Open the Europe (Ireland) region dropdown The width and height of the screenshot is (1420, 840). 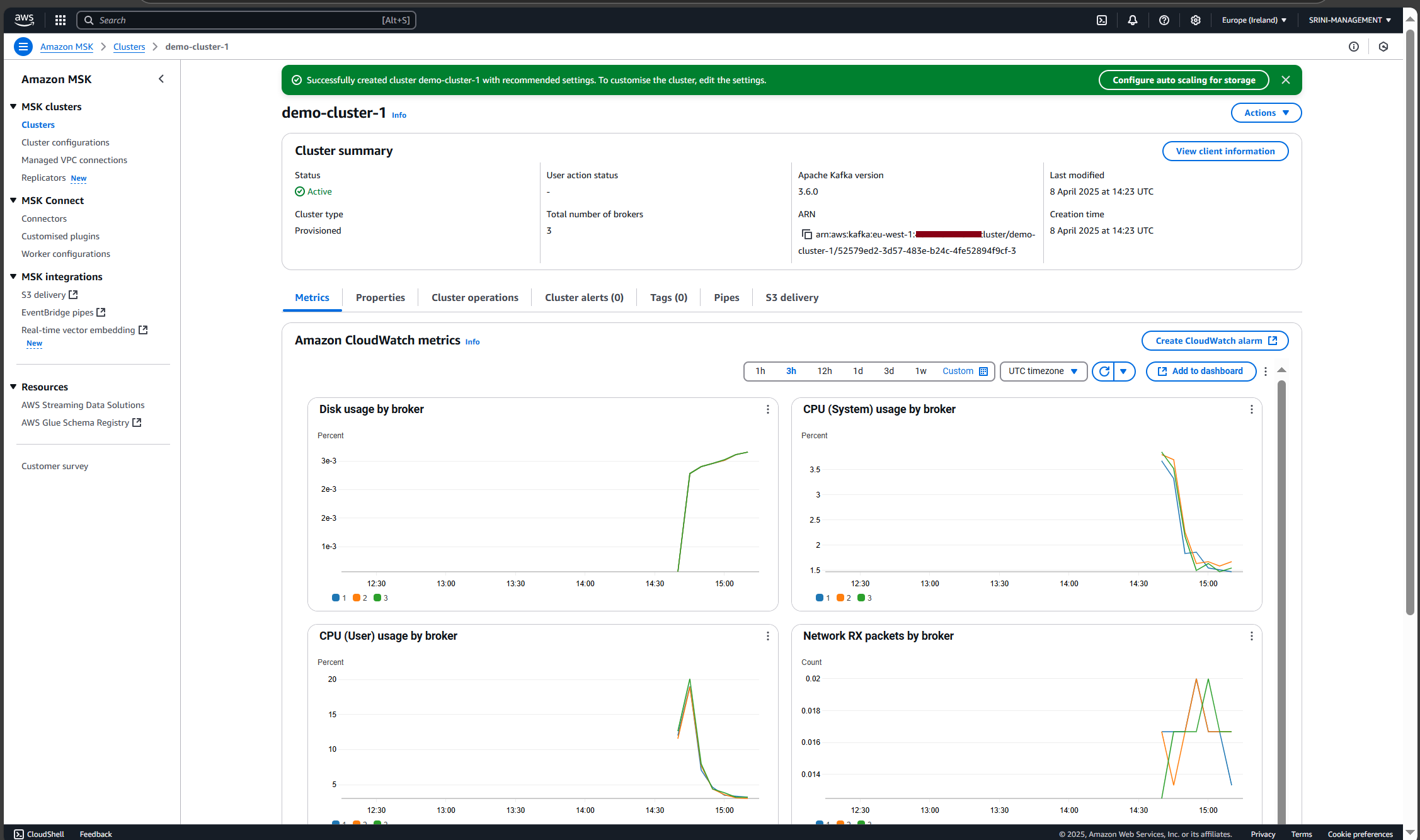pyautogui.click(x=1254, y=20)
